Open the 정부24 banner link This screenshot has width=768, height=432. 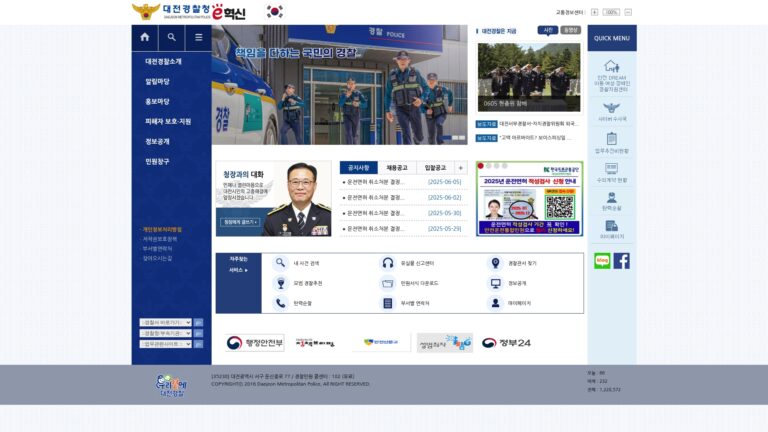506,343
